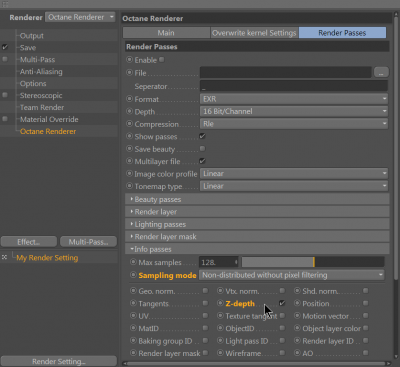Enable the Render layer ID checkbox
Image resolution: width=400 pixels, height=367 pixels.
[366, 340]
